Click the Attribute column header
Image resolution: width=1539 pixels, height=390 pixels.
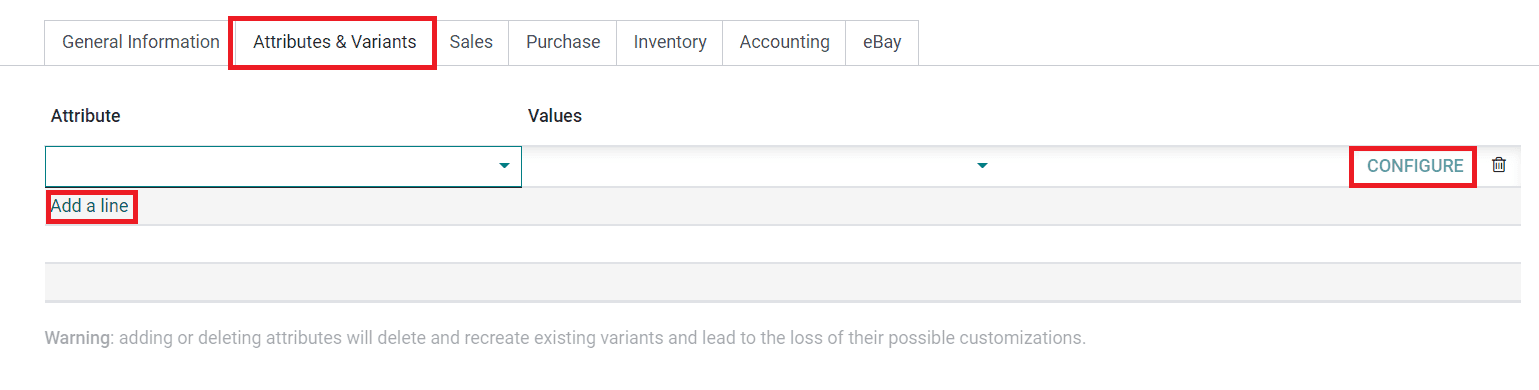tap(86, 116)
